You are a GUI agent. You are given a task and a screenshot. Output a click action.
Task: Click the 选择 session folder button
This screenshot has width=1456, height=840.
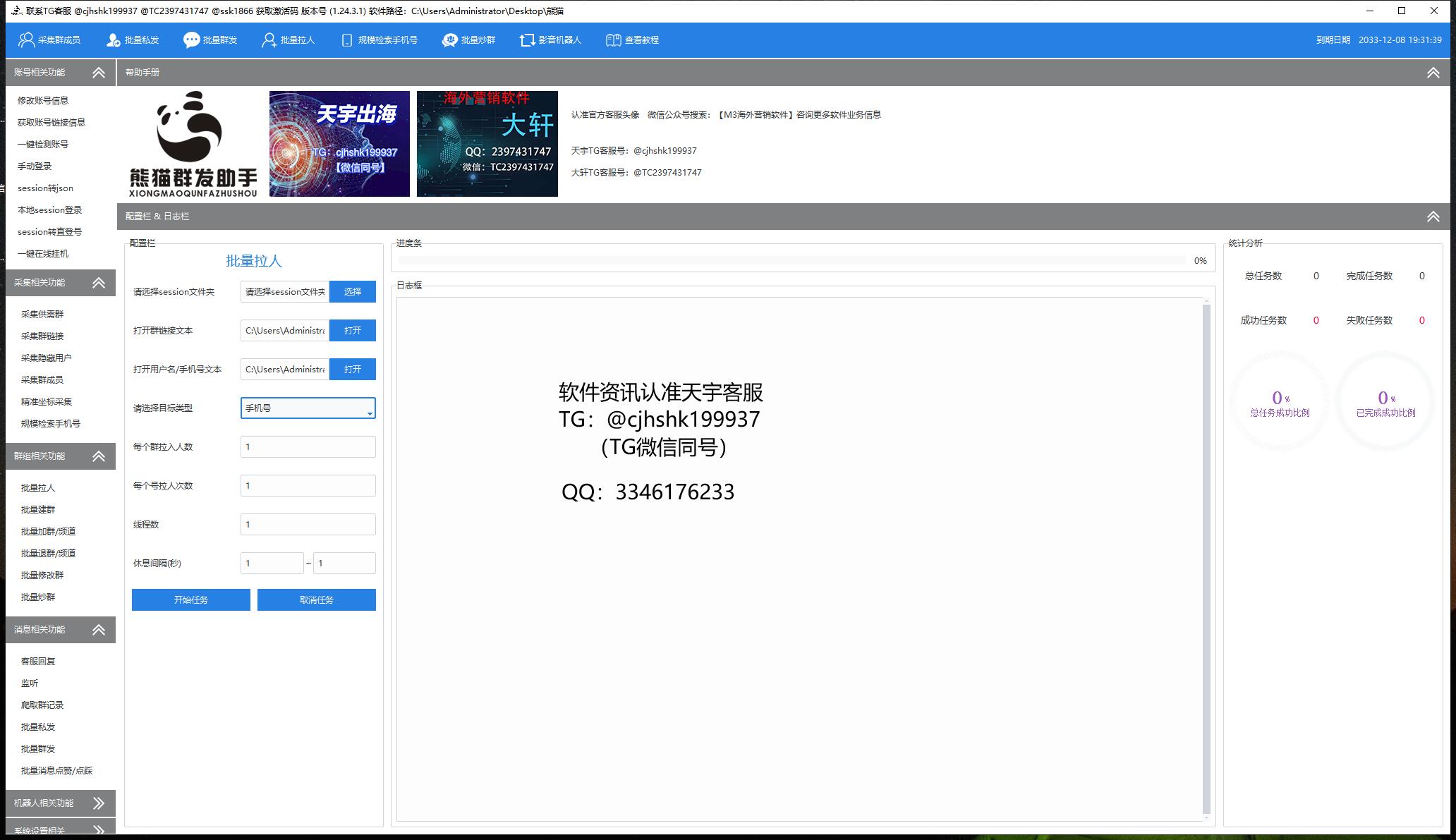click(x=352, y=291)
